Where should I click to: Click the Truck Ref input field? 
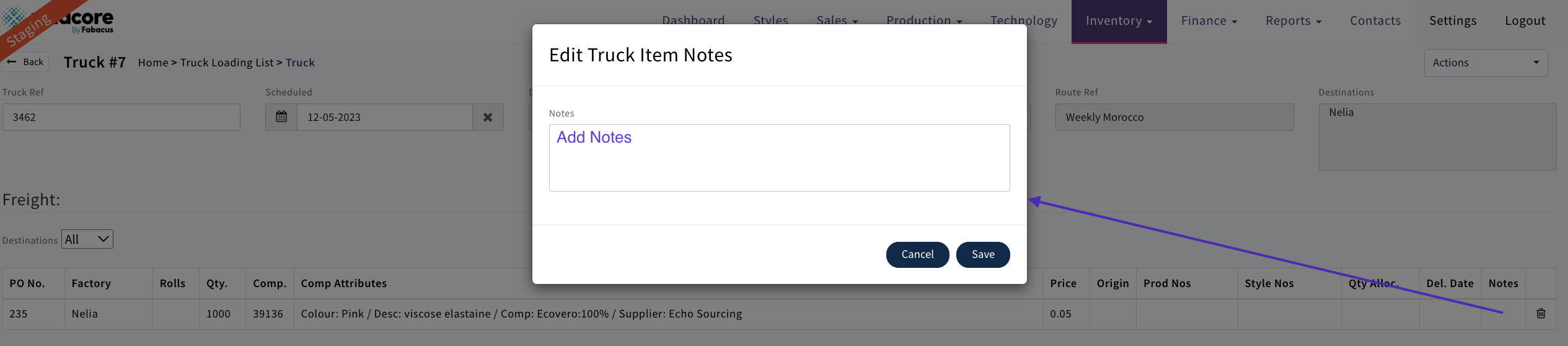121,117
